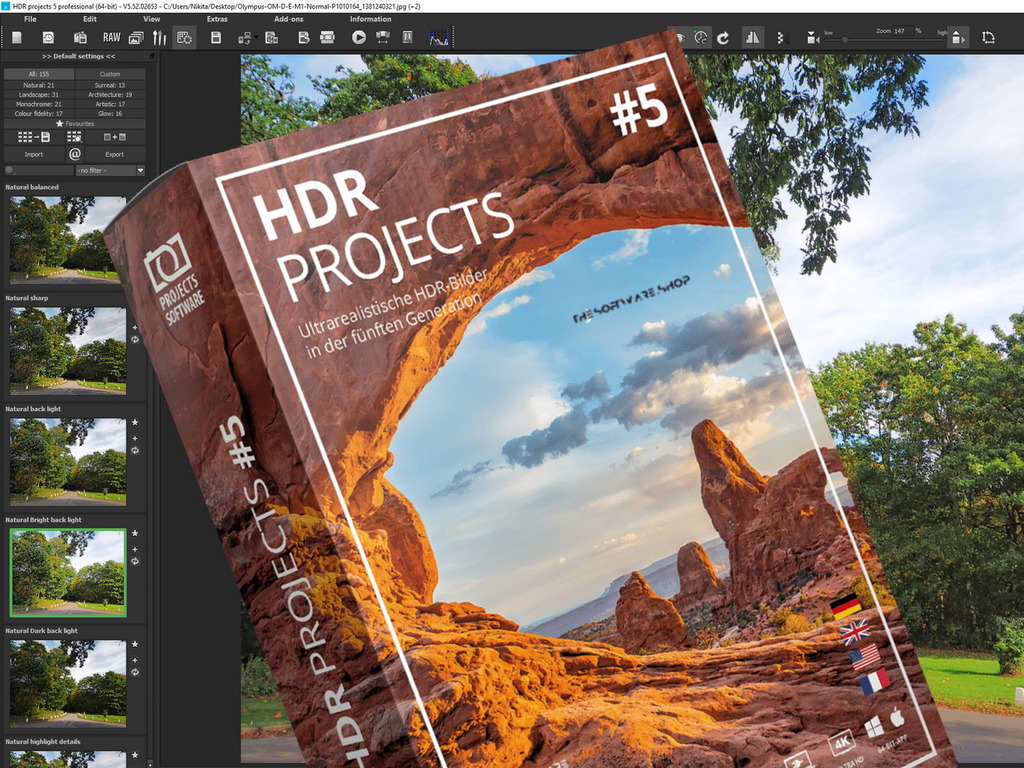Toggle the before/after comparison mirror icon
Viewport: 1024px width, 768px height.
coord(753,38)
